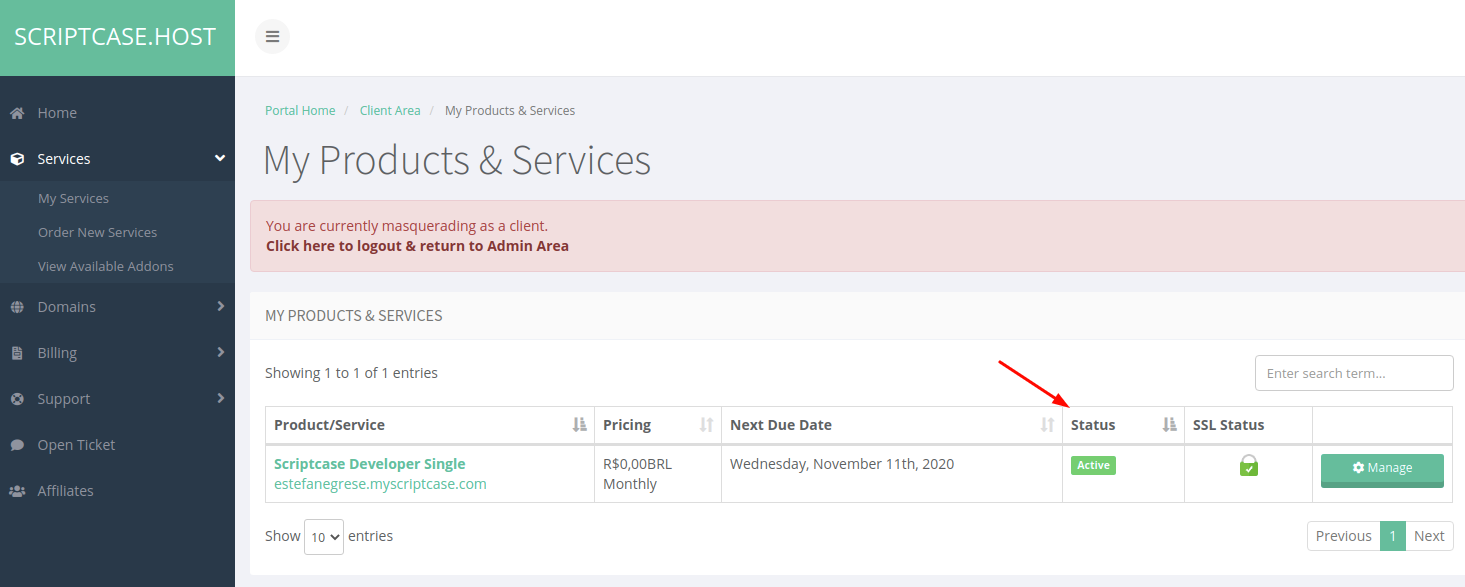Sort by Status column sort icon
The image size is (1465, 587).
pyautogui.click(x=1169, y=425)
